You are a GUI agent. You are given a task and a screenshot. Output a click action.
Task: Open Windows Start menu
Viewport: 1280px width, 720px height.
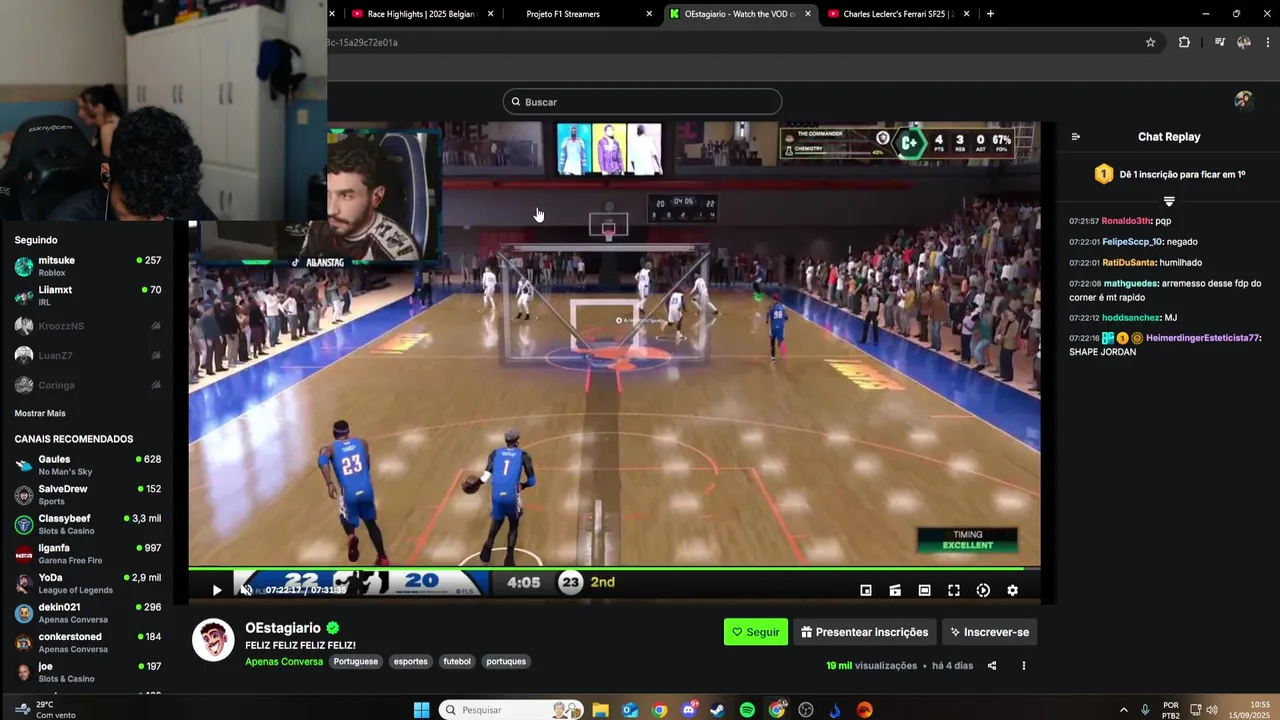tap(421, 710)
